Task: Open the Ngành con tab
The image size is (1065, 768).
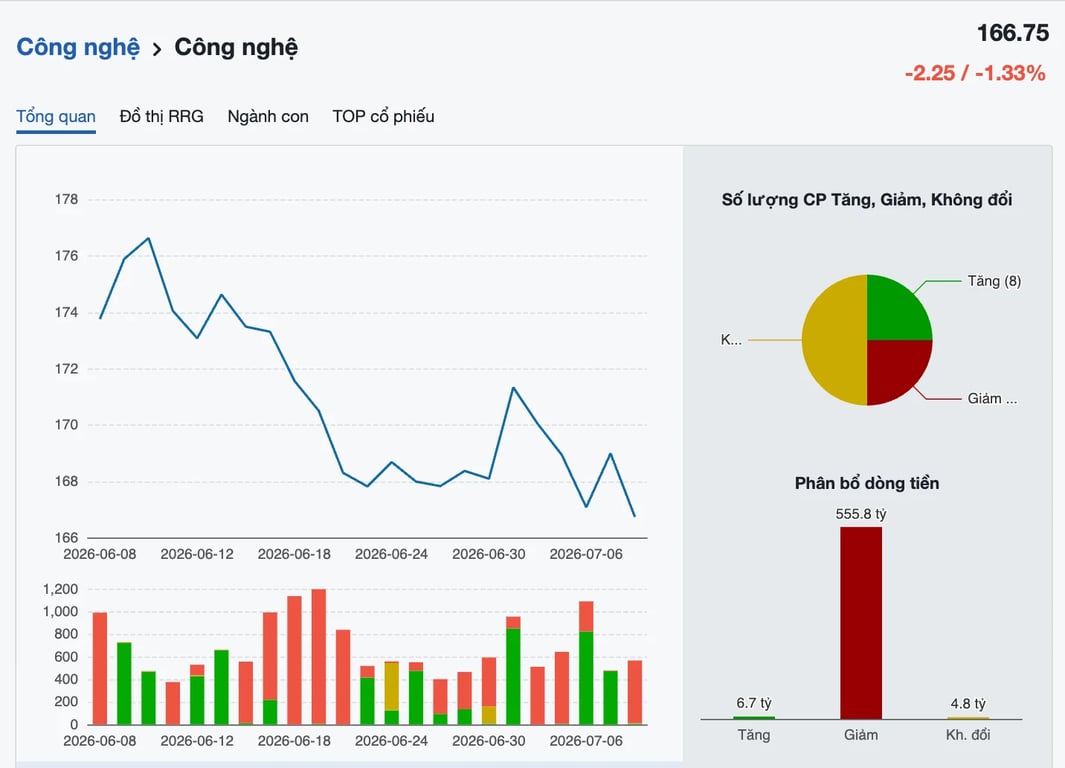Action: 268,117
